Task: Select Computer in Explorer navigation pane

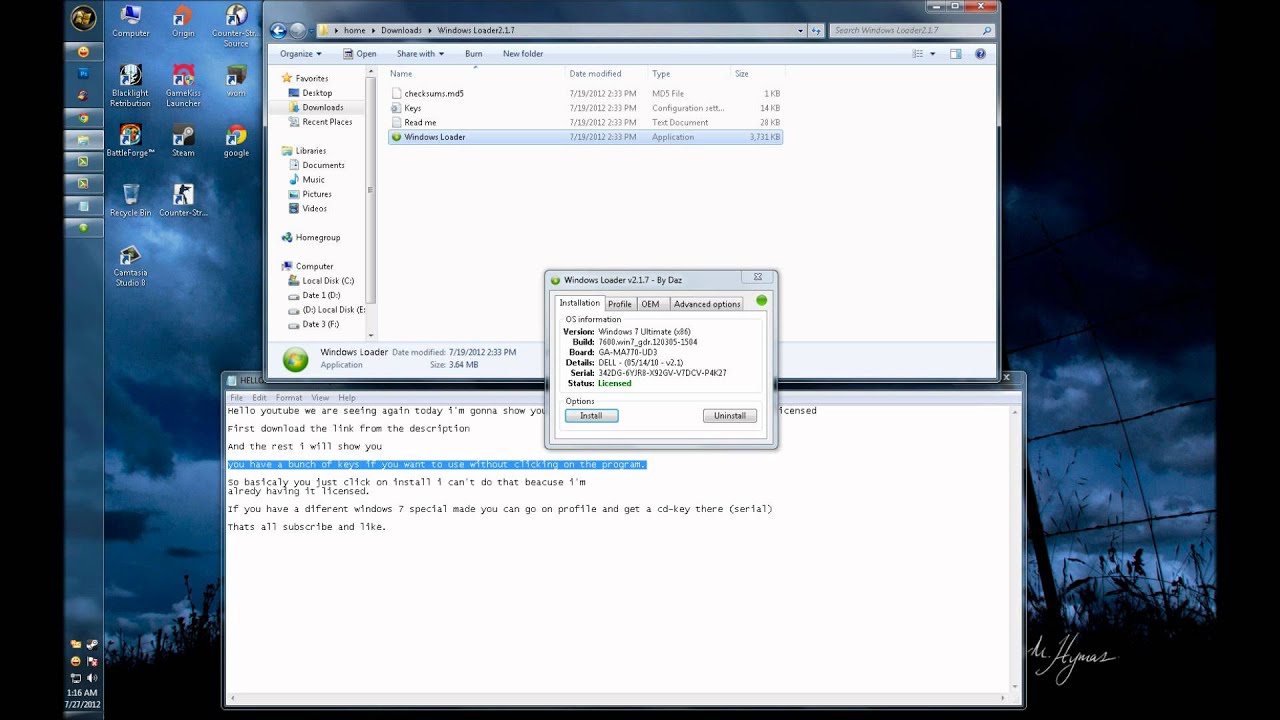Action: click(x=314, y=267)
